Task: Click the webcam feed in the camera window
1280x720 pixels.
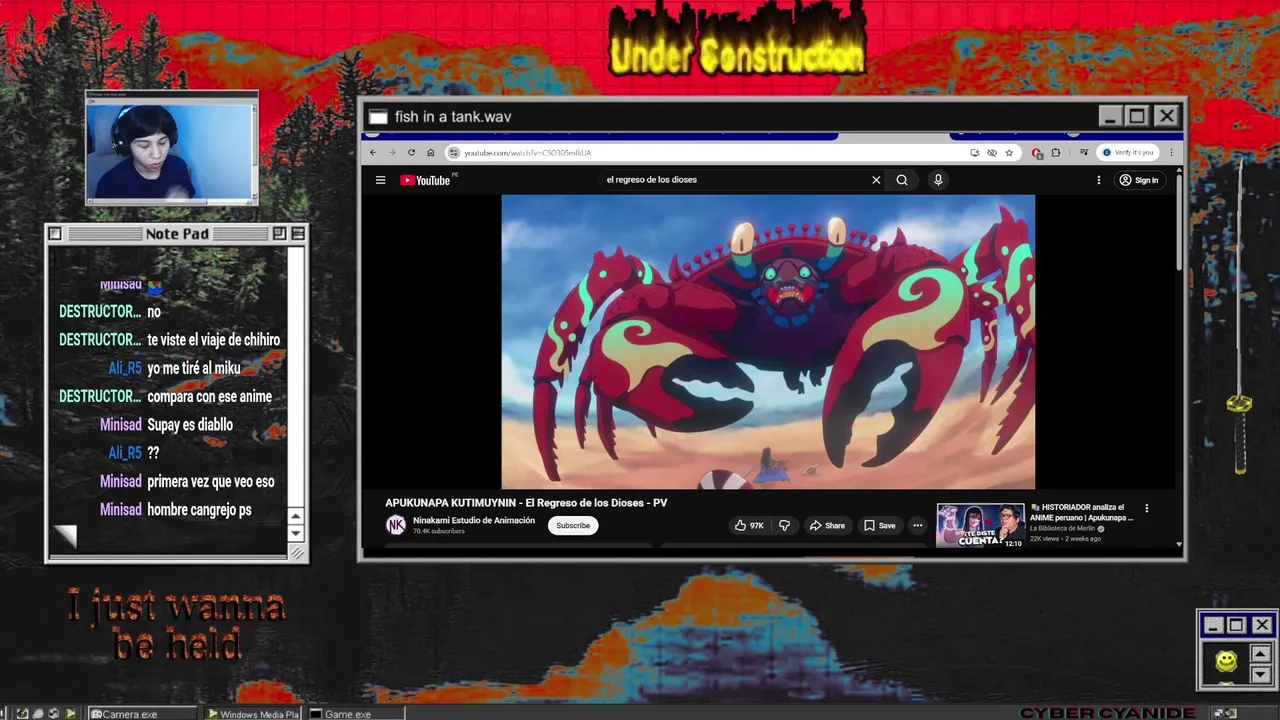Action: tap(171, 151)
